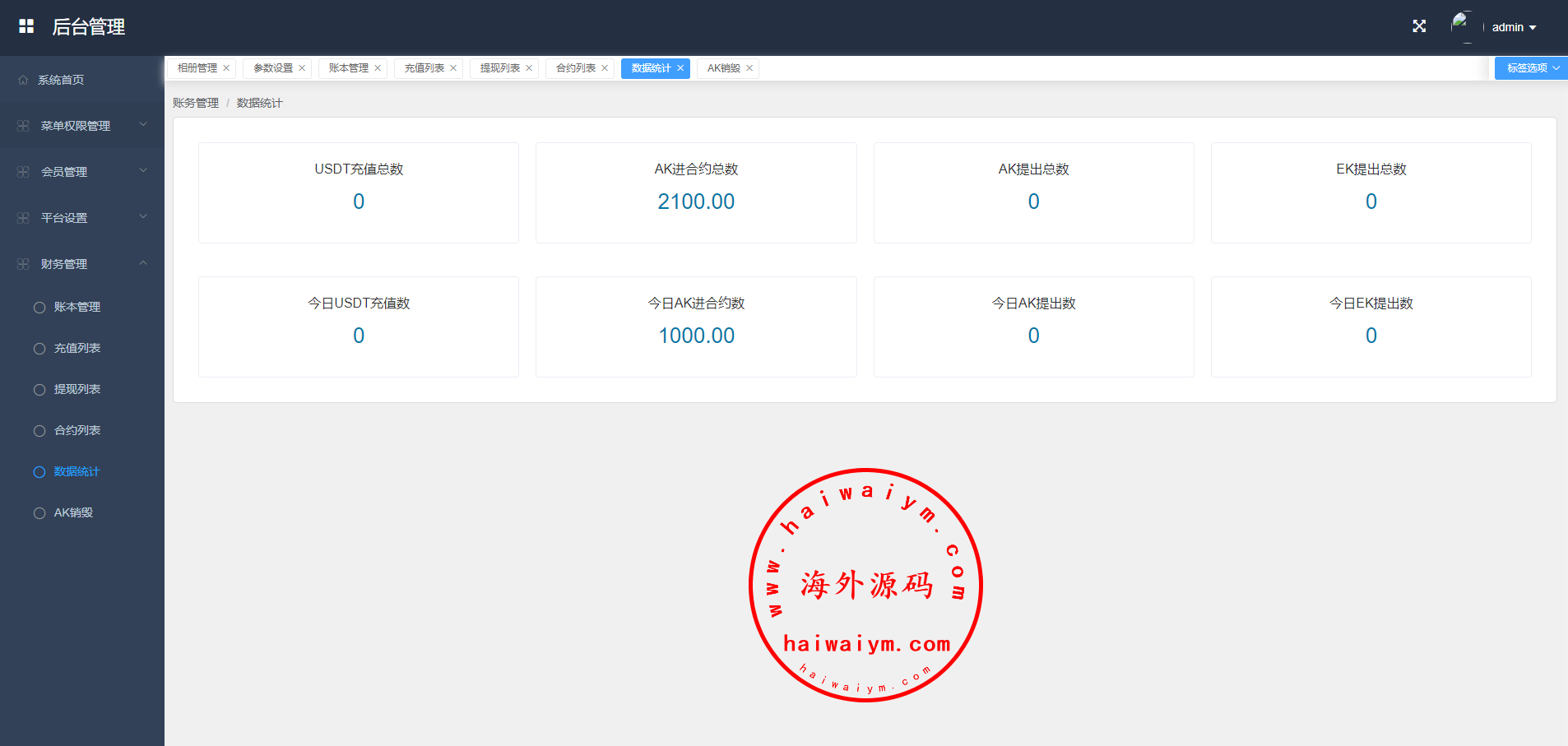Screen dimensions: 1568x746
Task: Select AK销毁 in the sidebar
Action: coord(73,512)
